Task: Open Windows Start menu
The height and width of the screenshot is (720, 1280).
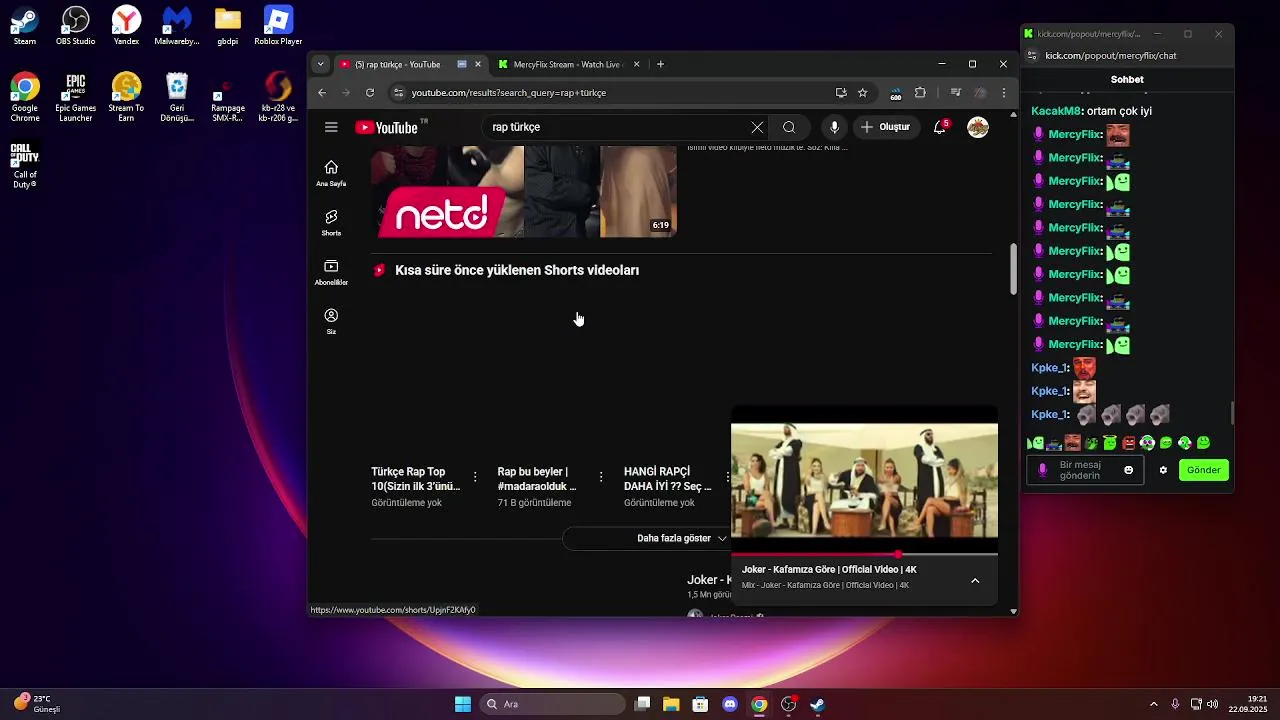Action: 463,704
